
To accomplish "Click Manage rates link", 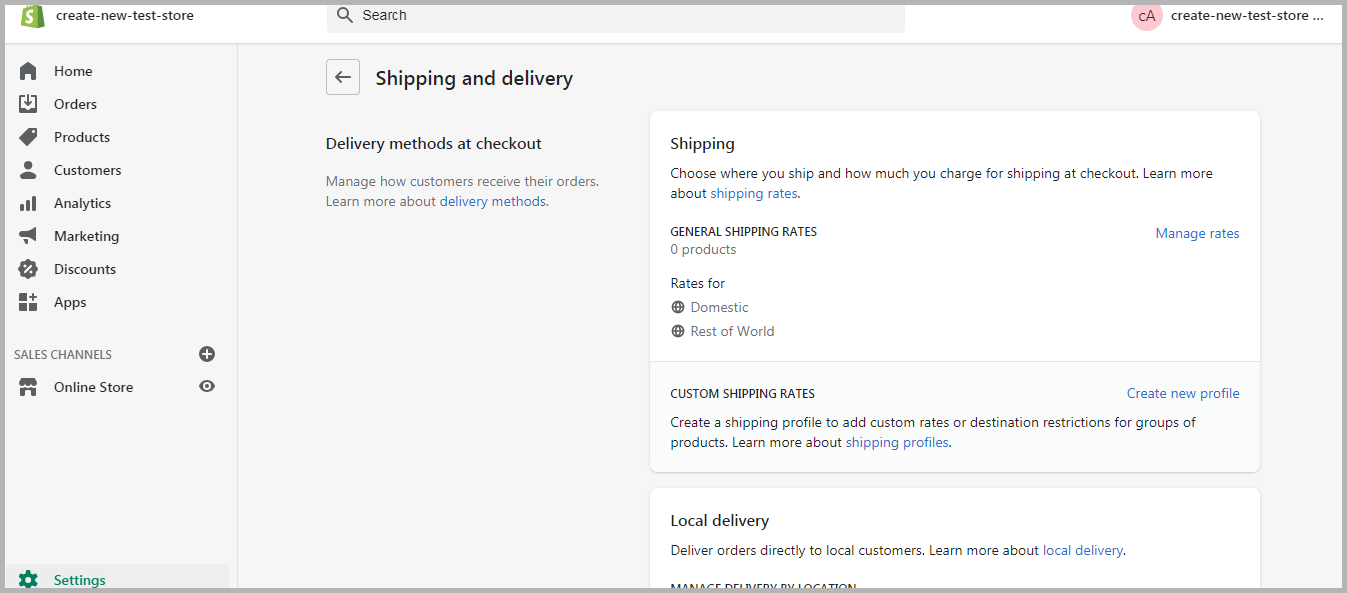I will pos(1197,233).
